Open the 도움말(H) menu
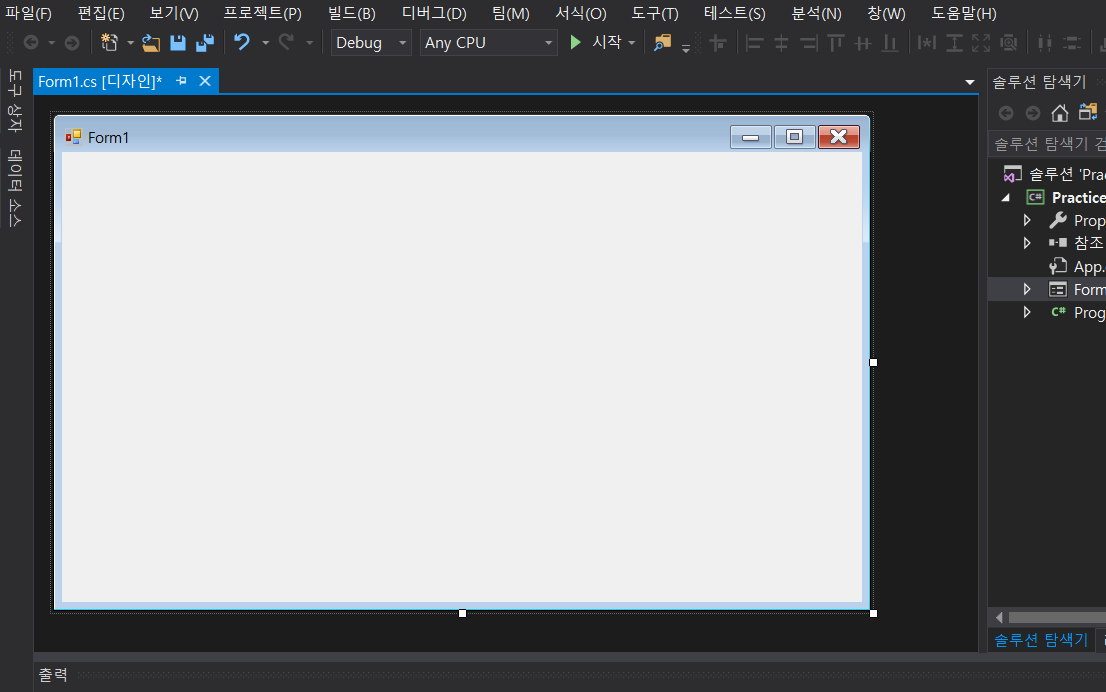This screenshot has height=692, width=1106. 964,13
